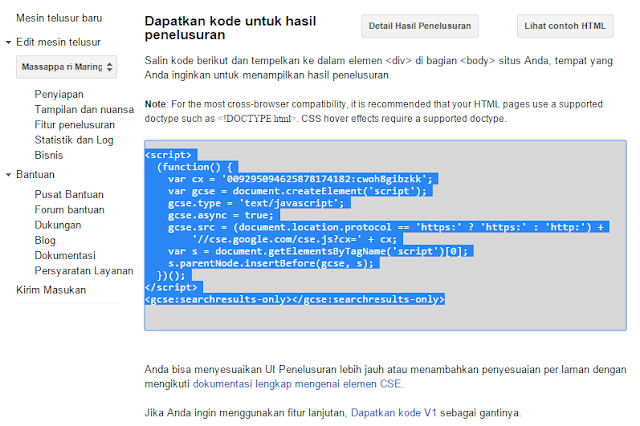The image size is (640, 426).
Task: Open Dokumentasi link in sidebar
Action: [65, 255]
